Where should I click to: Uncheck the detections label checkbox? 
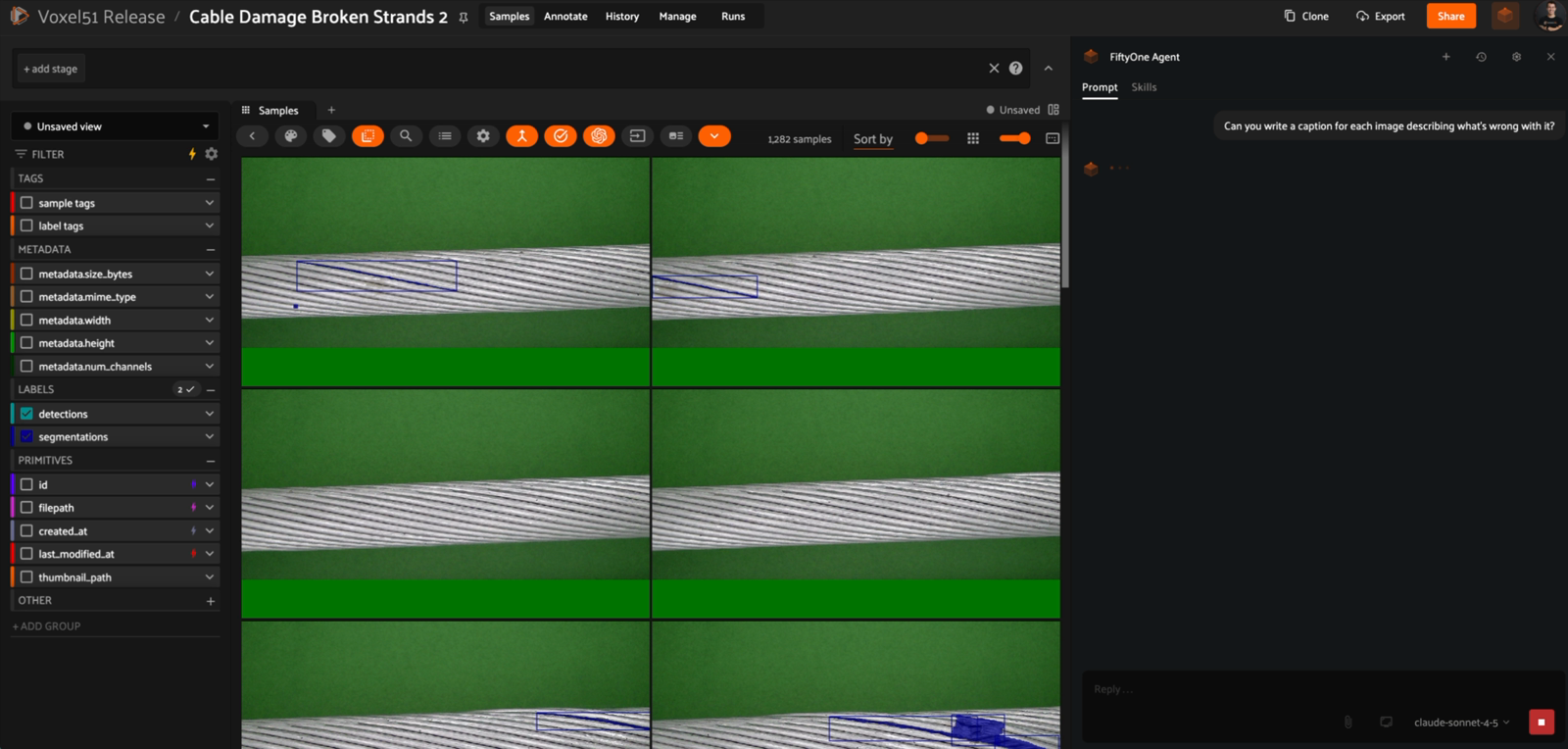pos(26,414)
